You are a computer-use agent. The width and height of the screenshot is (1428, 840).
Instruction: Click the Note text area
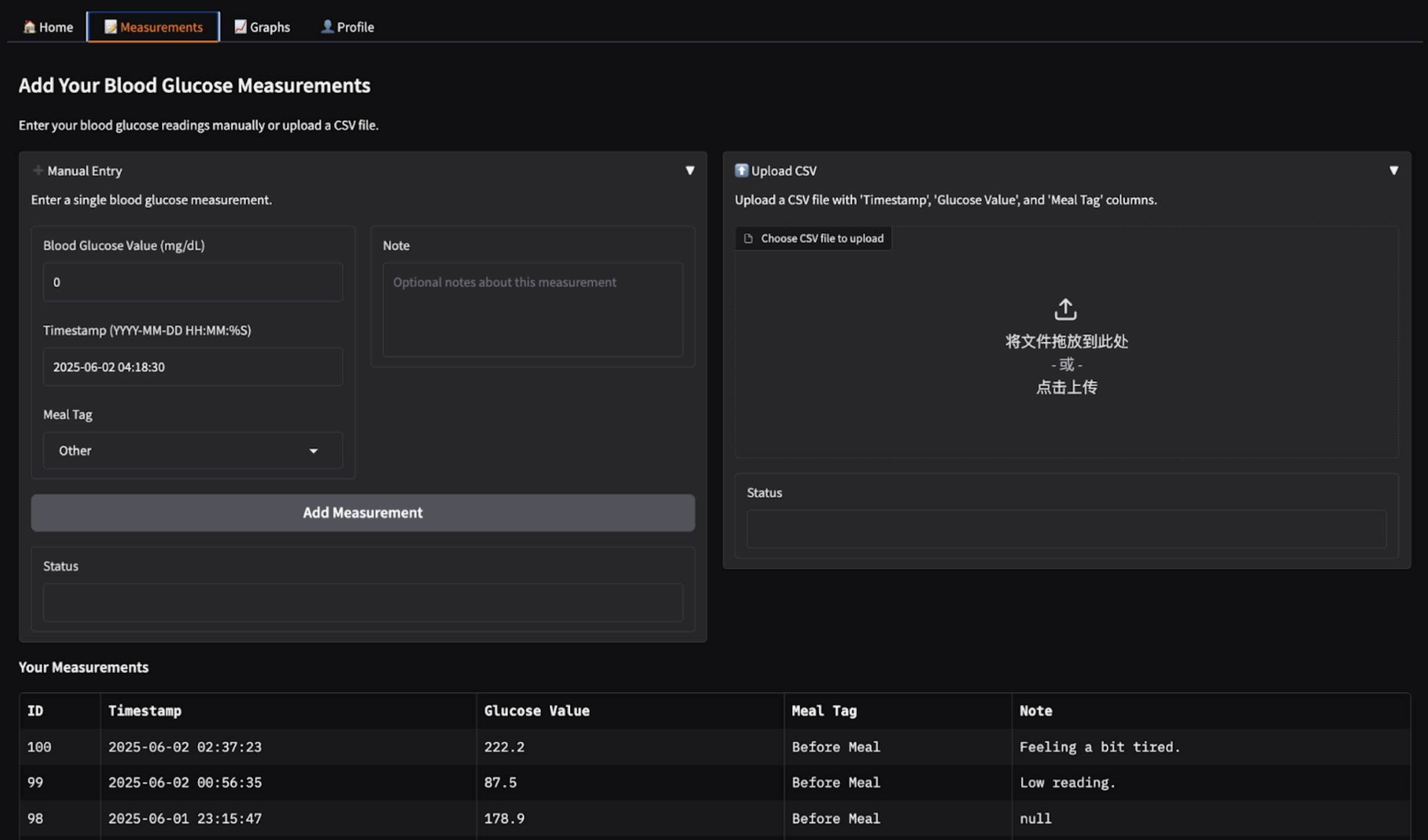533,310
